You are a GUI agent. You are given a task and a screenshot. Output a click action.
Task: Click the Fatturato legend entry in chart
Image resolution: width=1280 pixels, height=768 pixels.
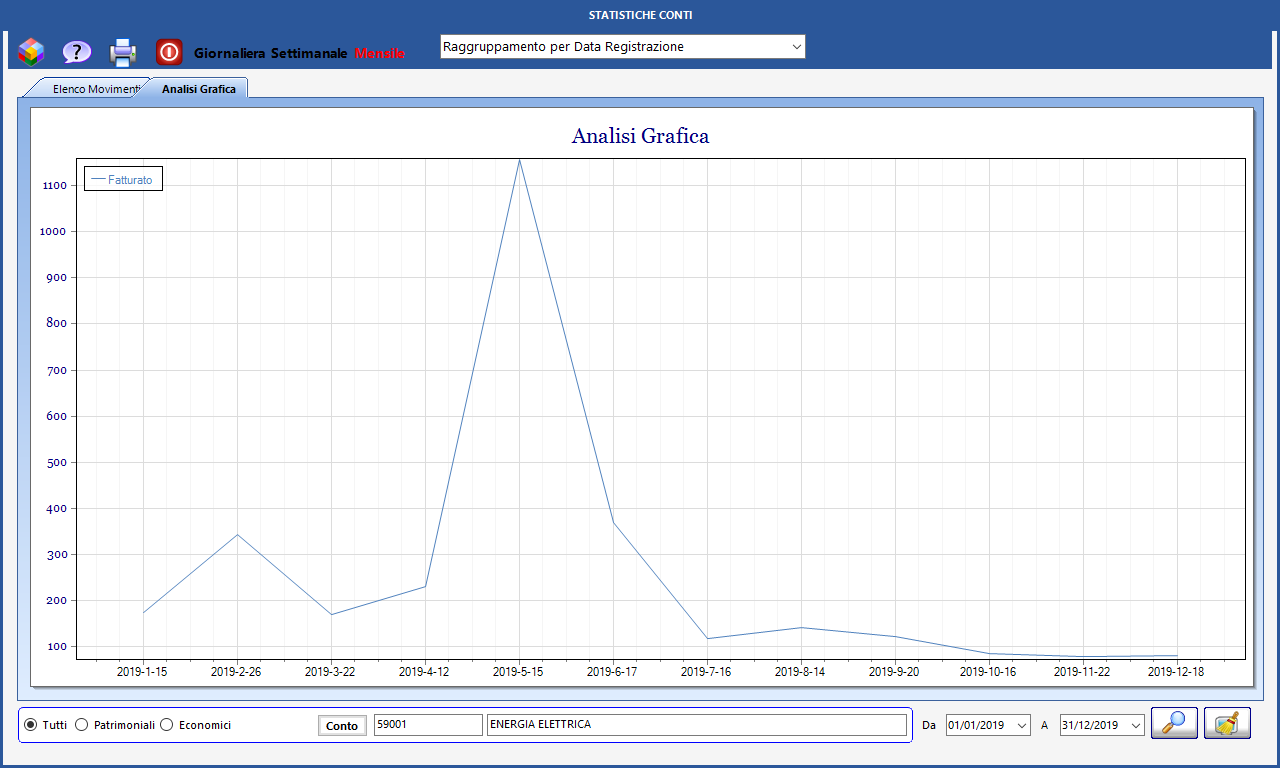(123, 179)
